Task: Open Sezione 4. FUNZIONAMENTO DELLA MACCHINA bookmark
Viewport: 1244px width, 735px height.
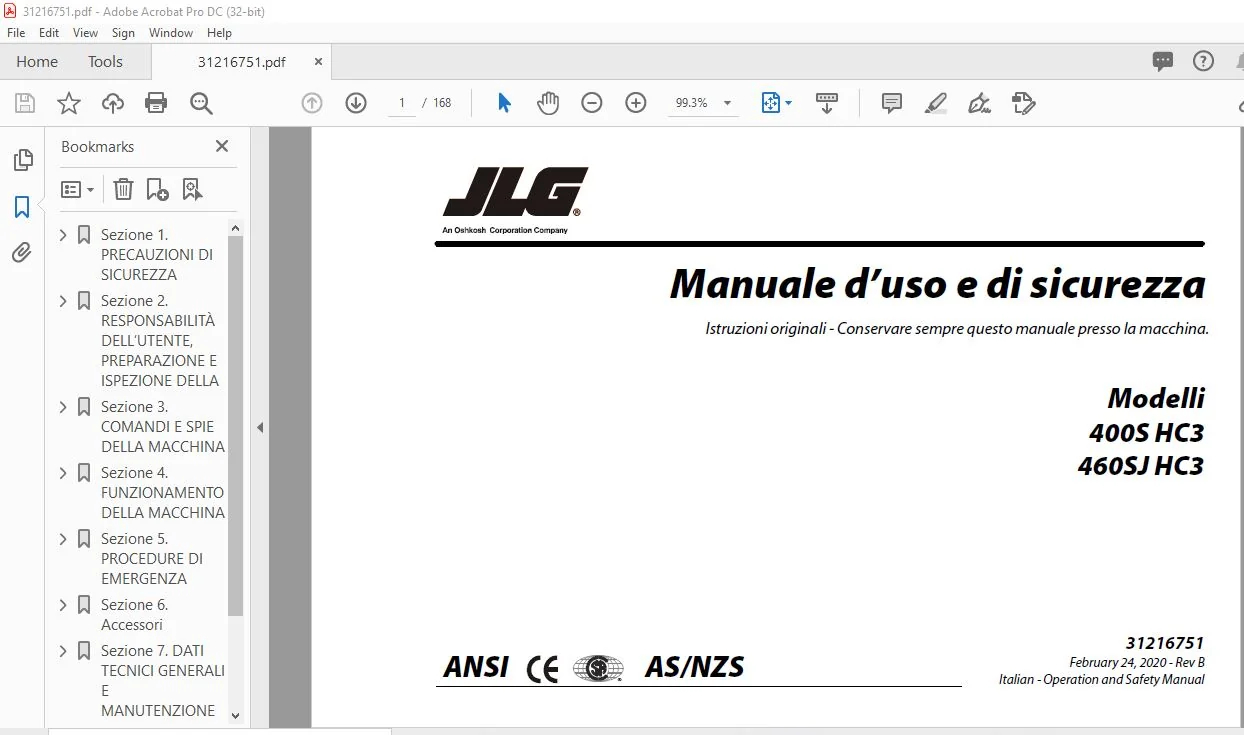Action: (x=163, y=493)
